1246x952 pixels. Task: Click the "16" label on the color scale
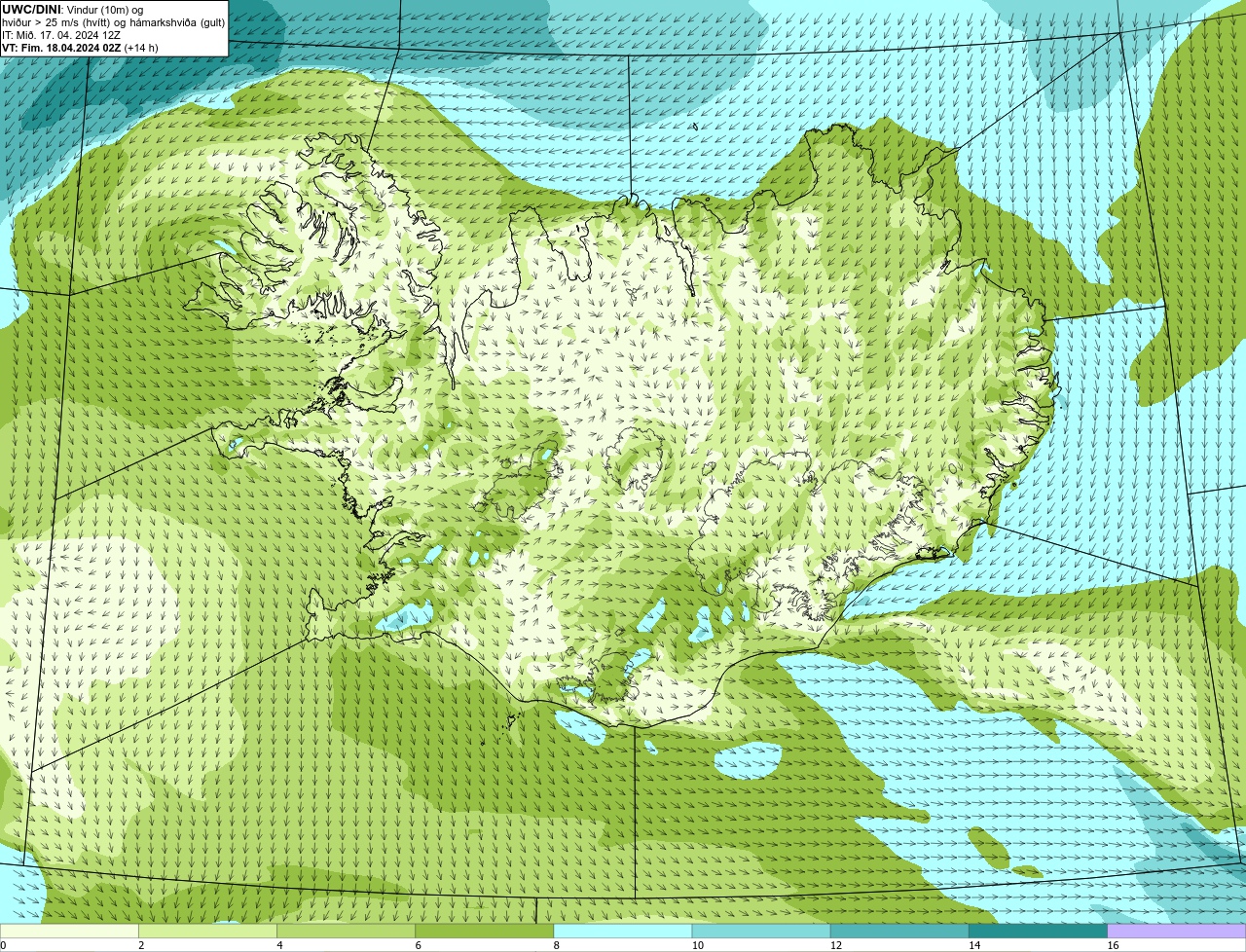click(x=1113, y=945)
